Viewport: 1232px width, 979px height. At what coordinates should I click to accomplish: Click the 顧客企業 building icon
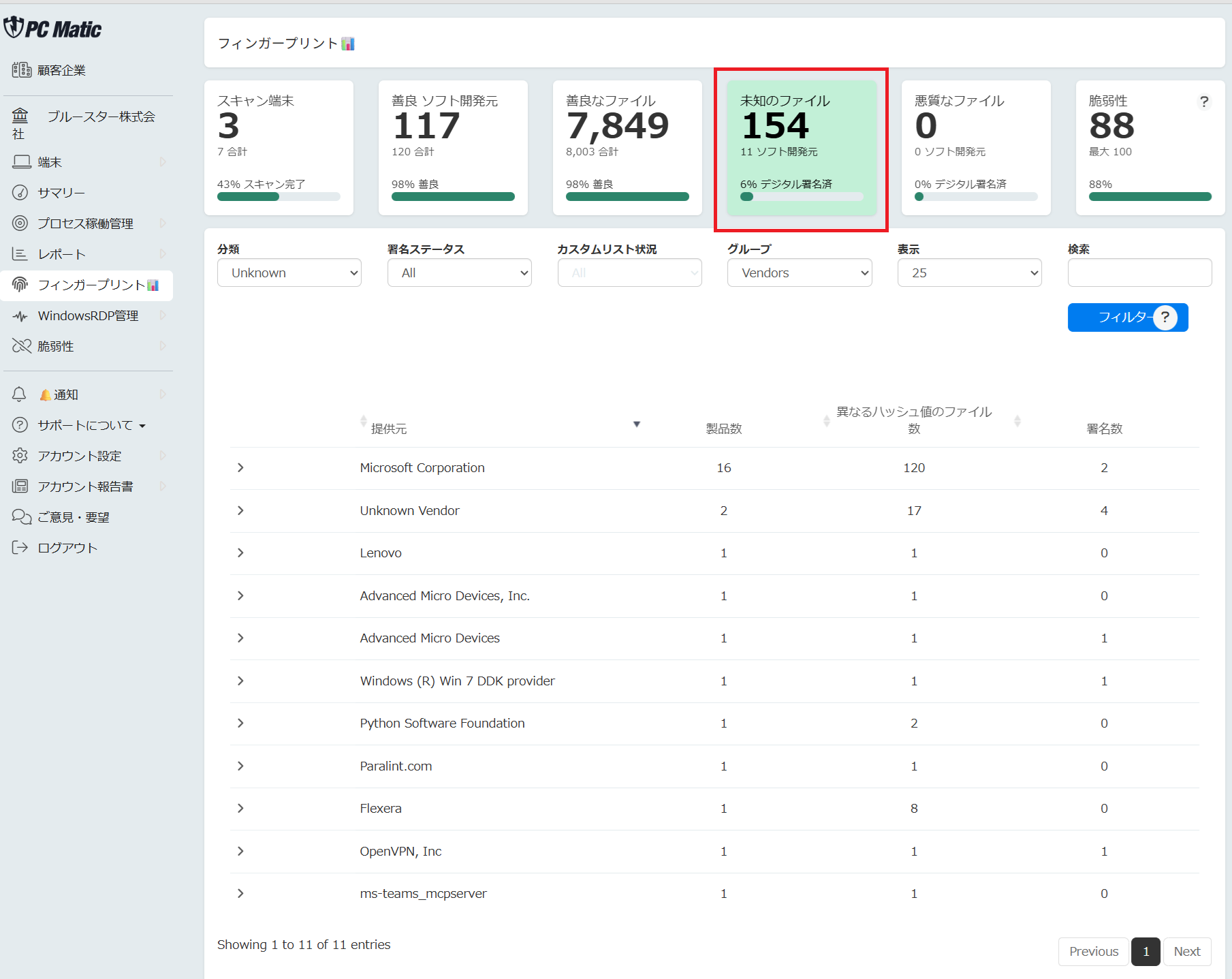click(21, 69)
